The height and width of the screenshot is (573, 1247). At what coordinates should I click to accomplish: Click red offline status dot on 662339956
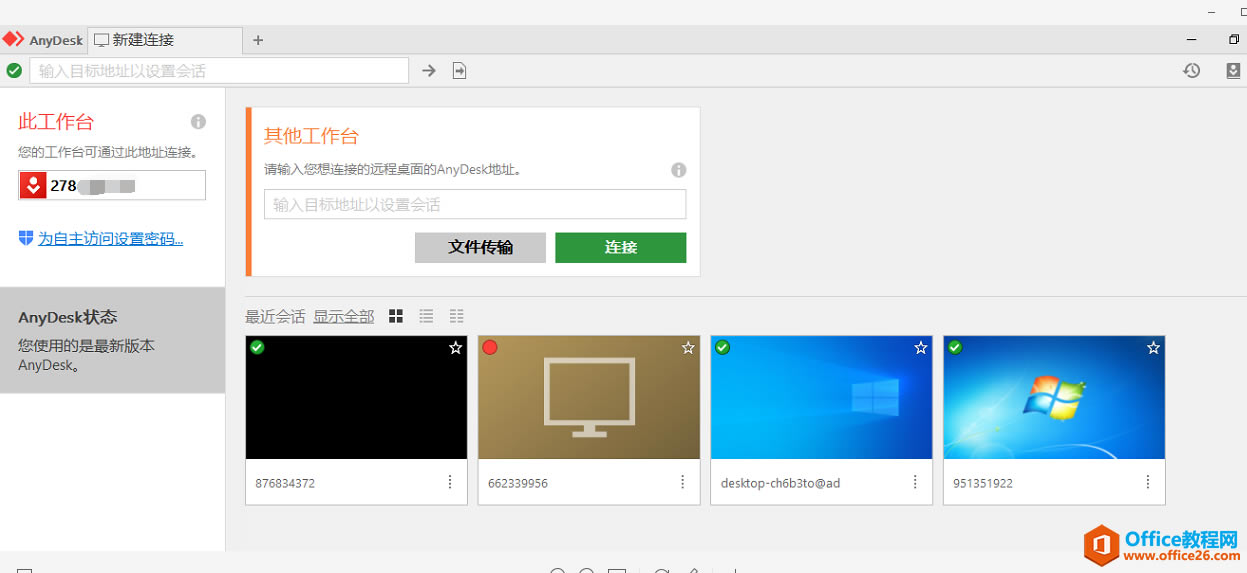(490, 347)
